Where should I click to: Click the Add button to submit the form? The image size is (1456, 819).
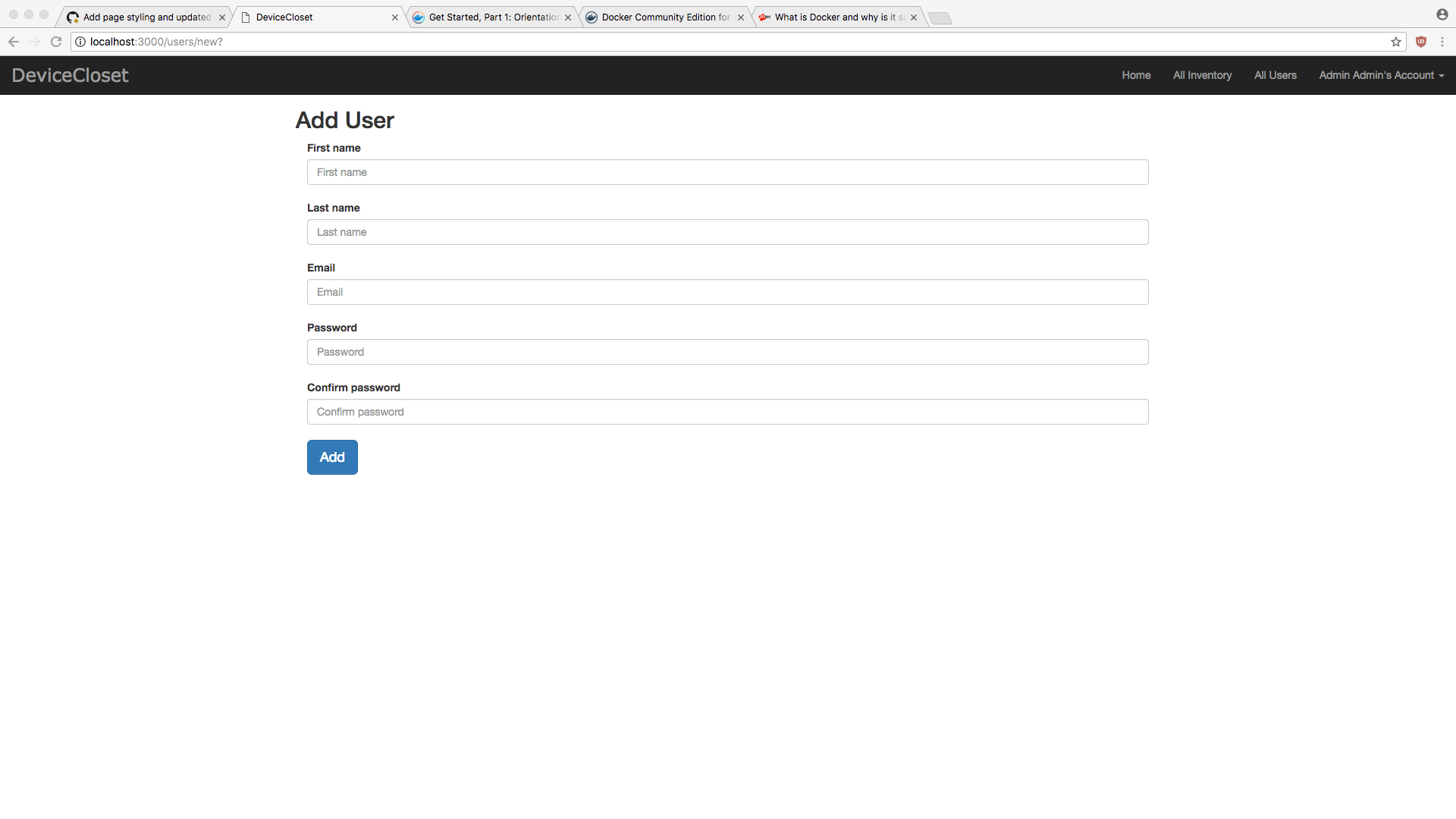pos(332,457)
